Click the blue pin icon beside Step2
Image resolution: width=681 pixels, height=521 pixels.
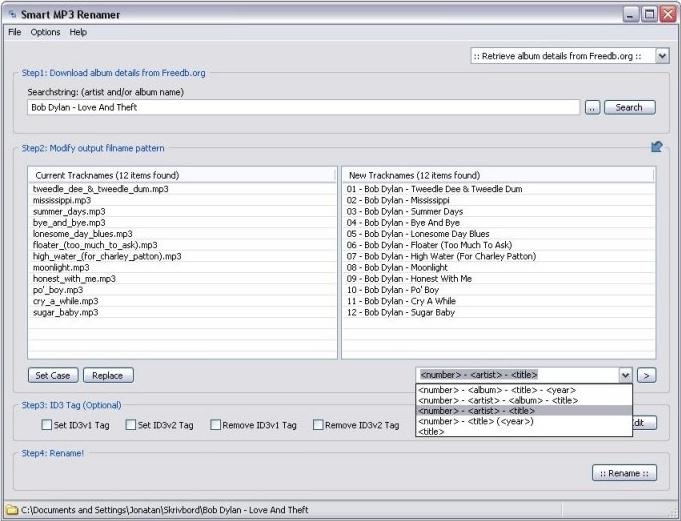coord(657,147)
